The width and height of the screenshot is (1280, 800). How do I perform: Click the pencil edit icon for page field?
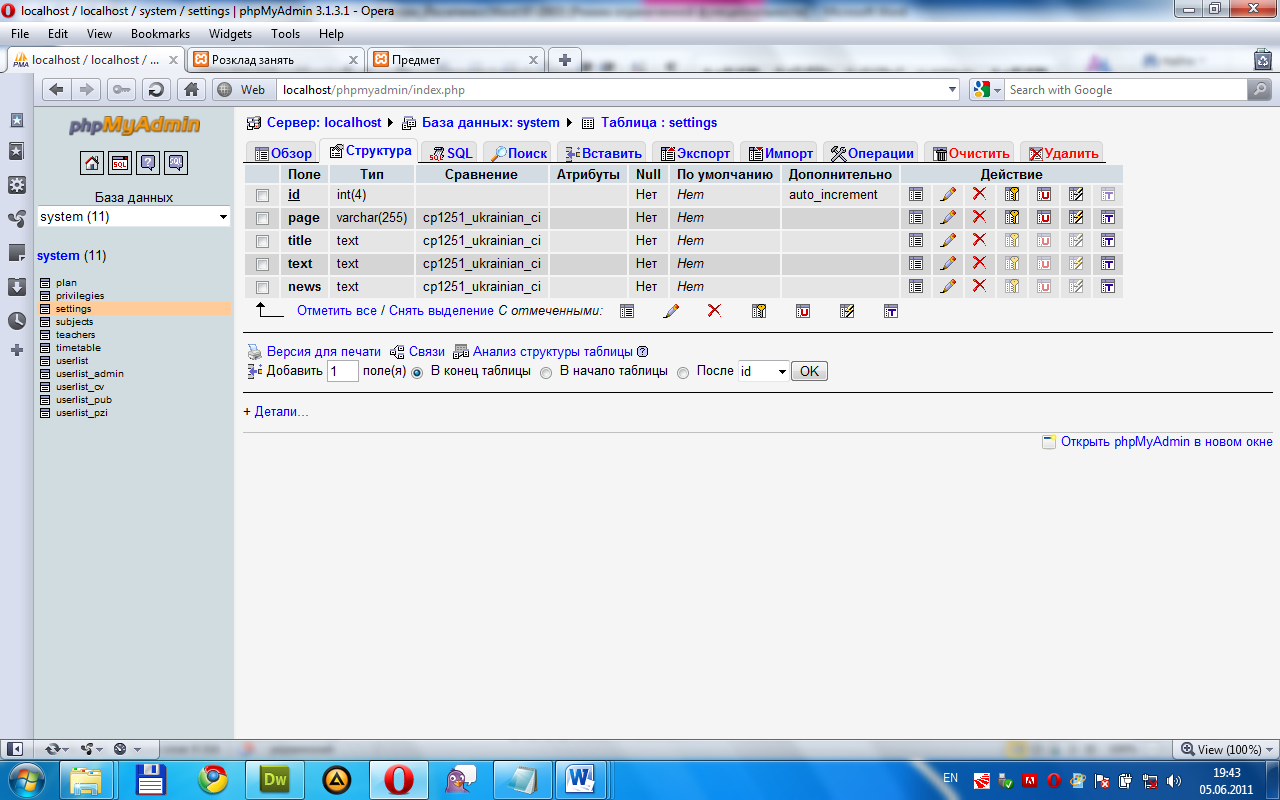click(x=948, y=218)
